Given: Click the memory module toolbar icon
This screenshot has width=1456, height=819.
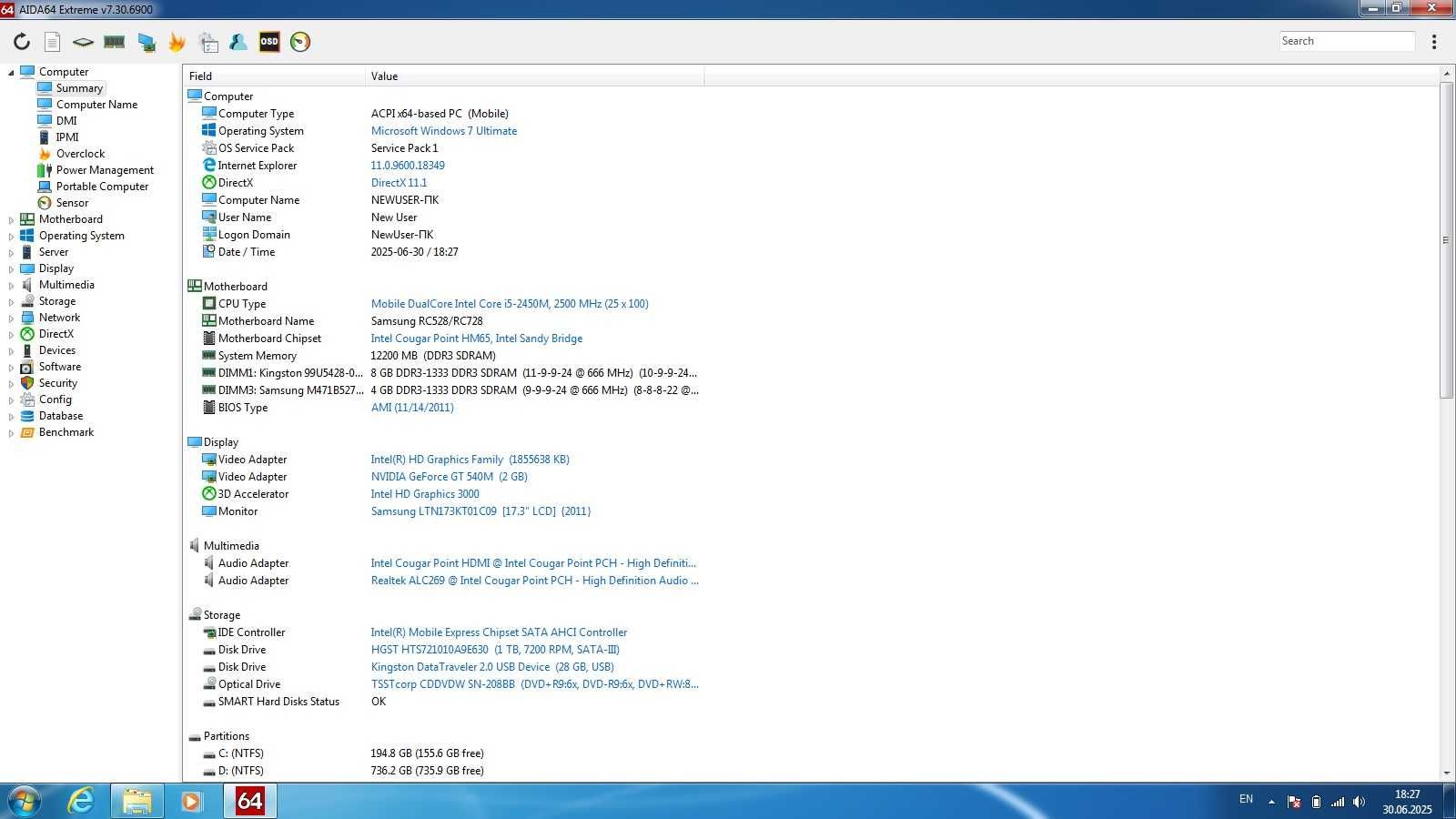Looking at the screenshot, I should click(x=114, y=42).
